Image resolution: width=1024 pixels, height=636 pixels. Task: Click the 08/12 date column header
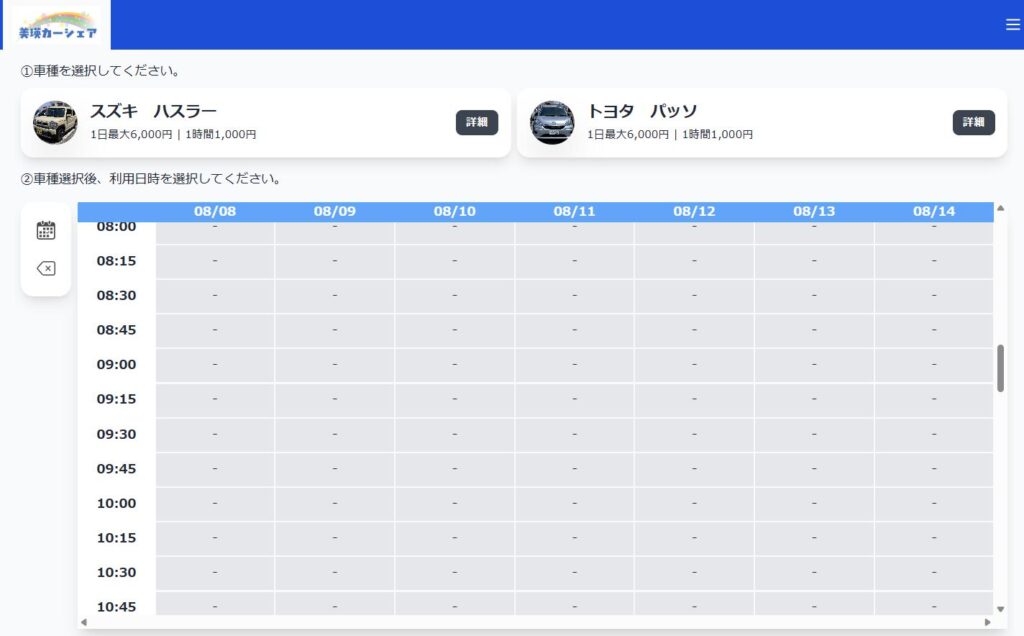pyautogui.click(x=694, y=212)
